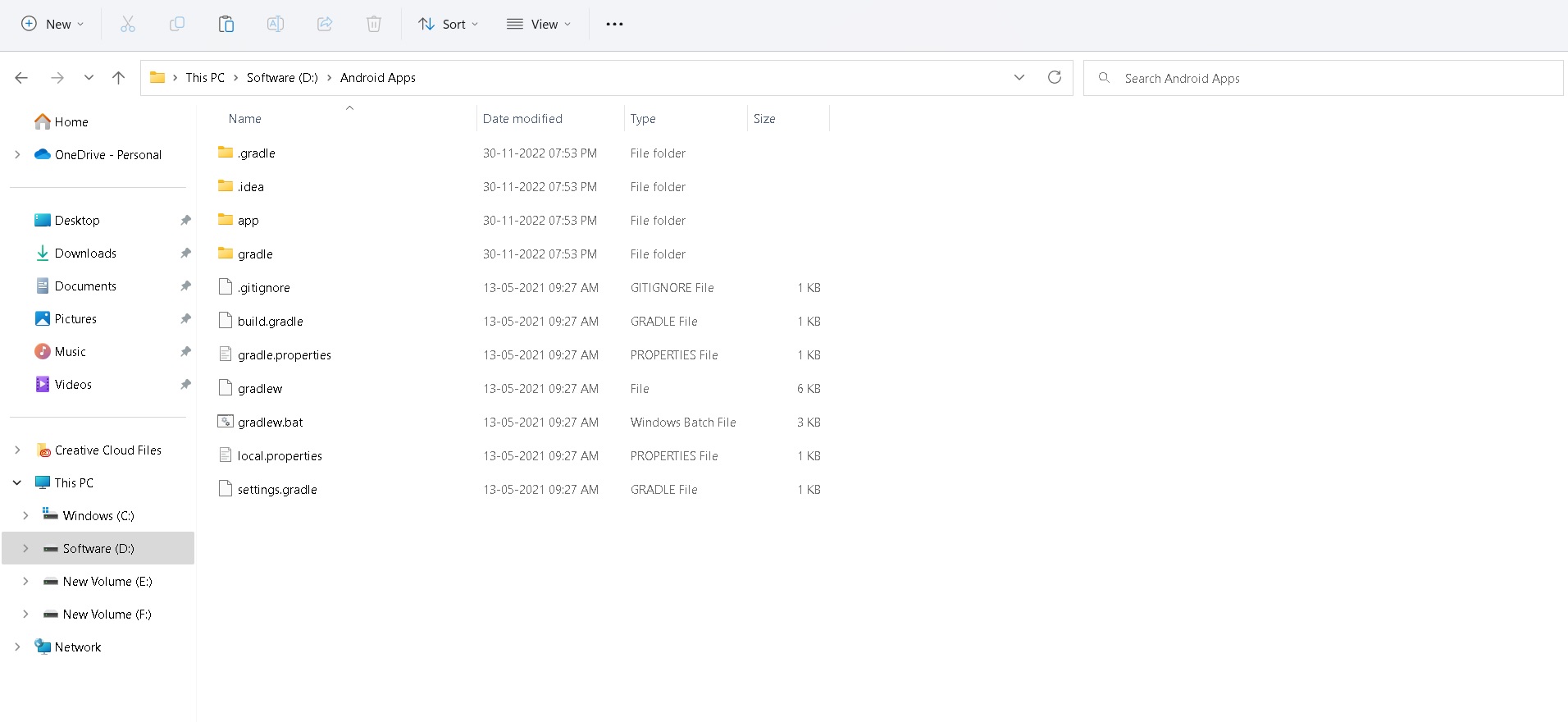Select the gradlew.bat batch file icon
This screenshot has width=1568, height=722.
coord(226,422)
